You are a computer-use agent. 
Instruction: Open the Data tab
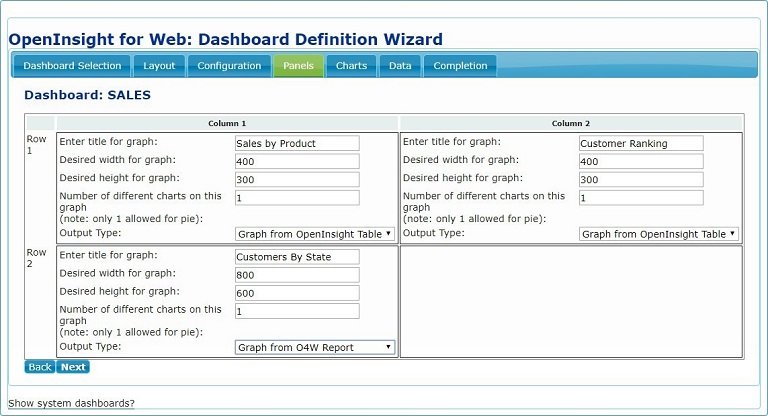pyautogui.click(x=400, y=66)
